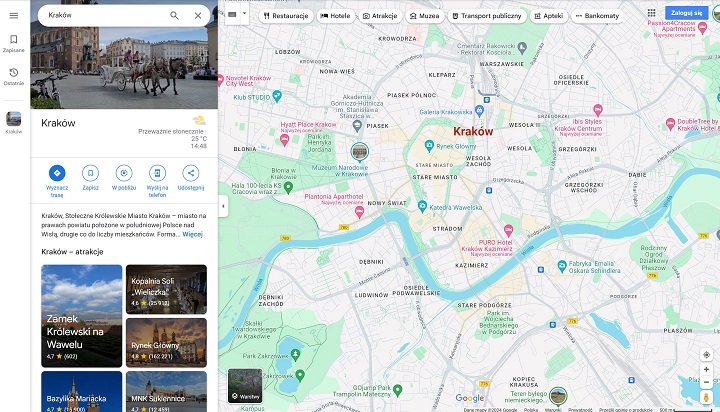Open the Google apps grid
This screenshot has width=720, height=412.
coord(652,14)
